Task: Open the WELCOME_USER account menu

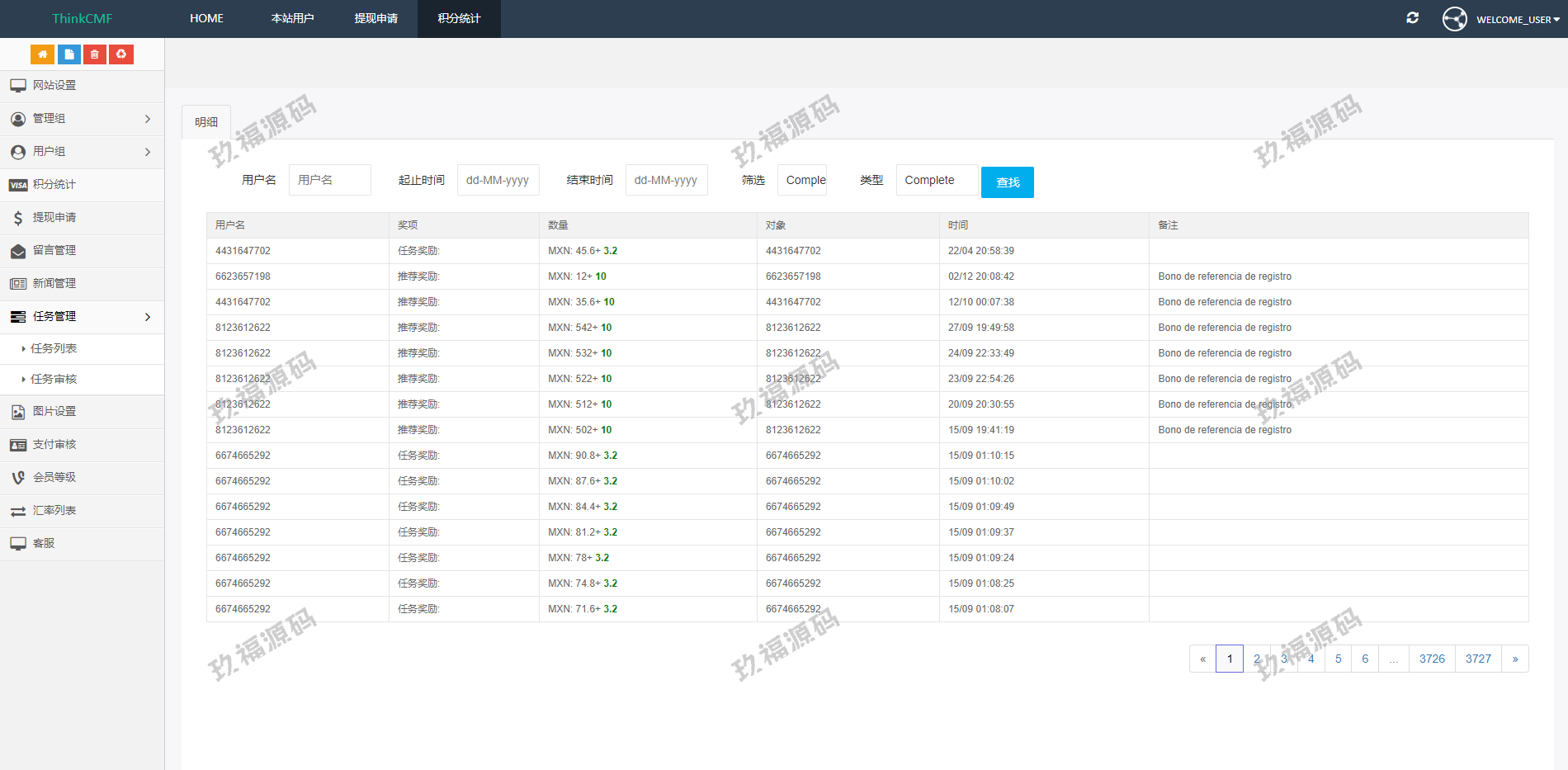Action: [x=1517, y=19]
